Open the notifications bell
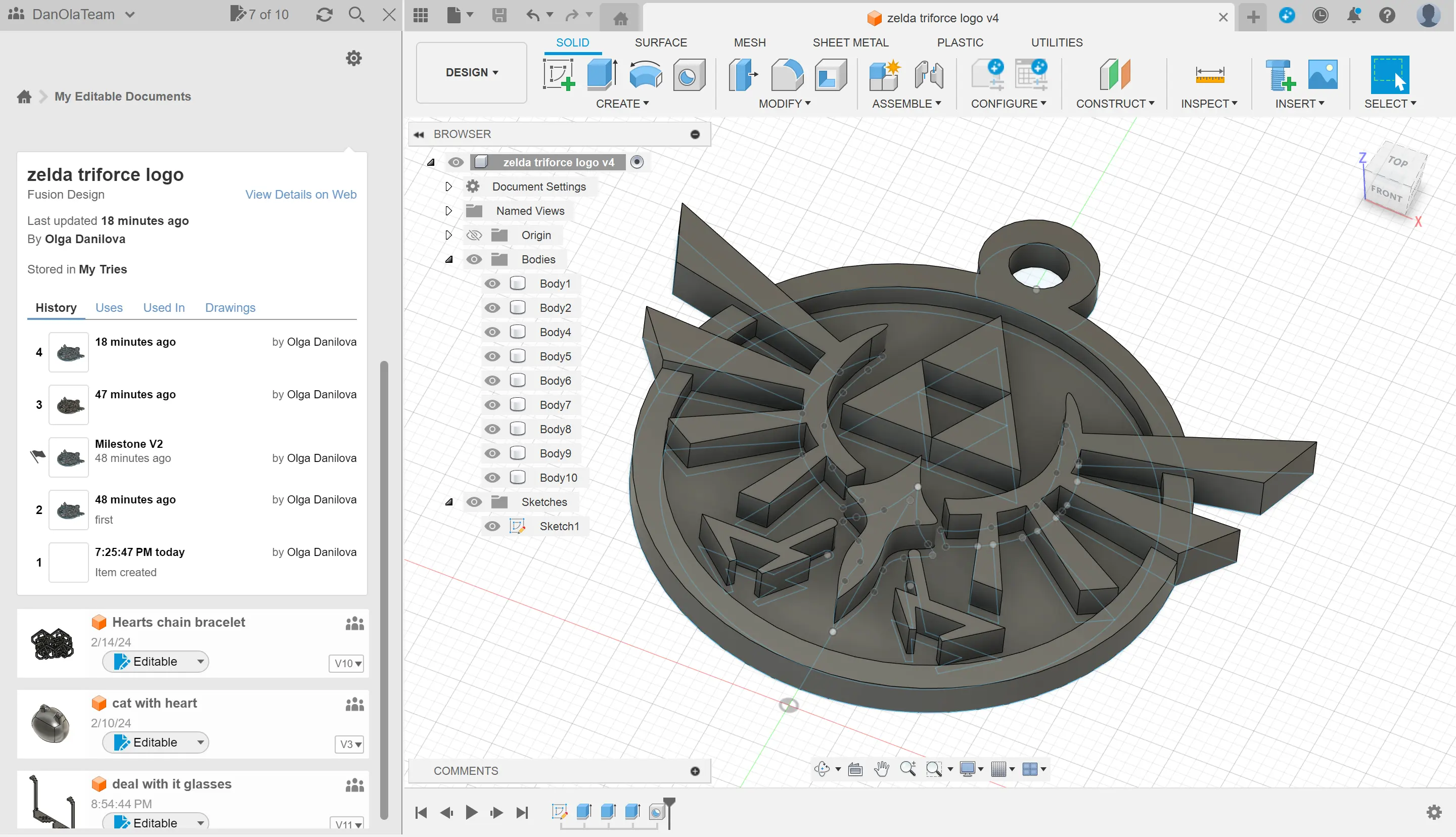This screenshot has height=837, width=1456. coord(1354,15)
